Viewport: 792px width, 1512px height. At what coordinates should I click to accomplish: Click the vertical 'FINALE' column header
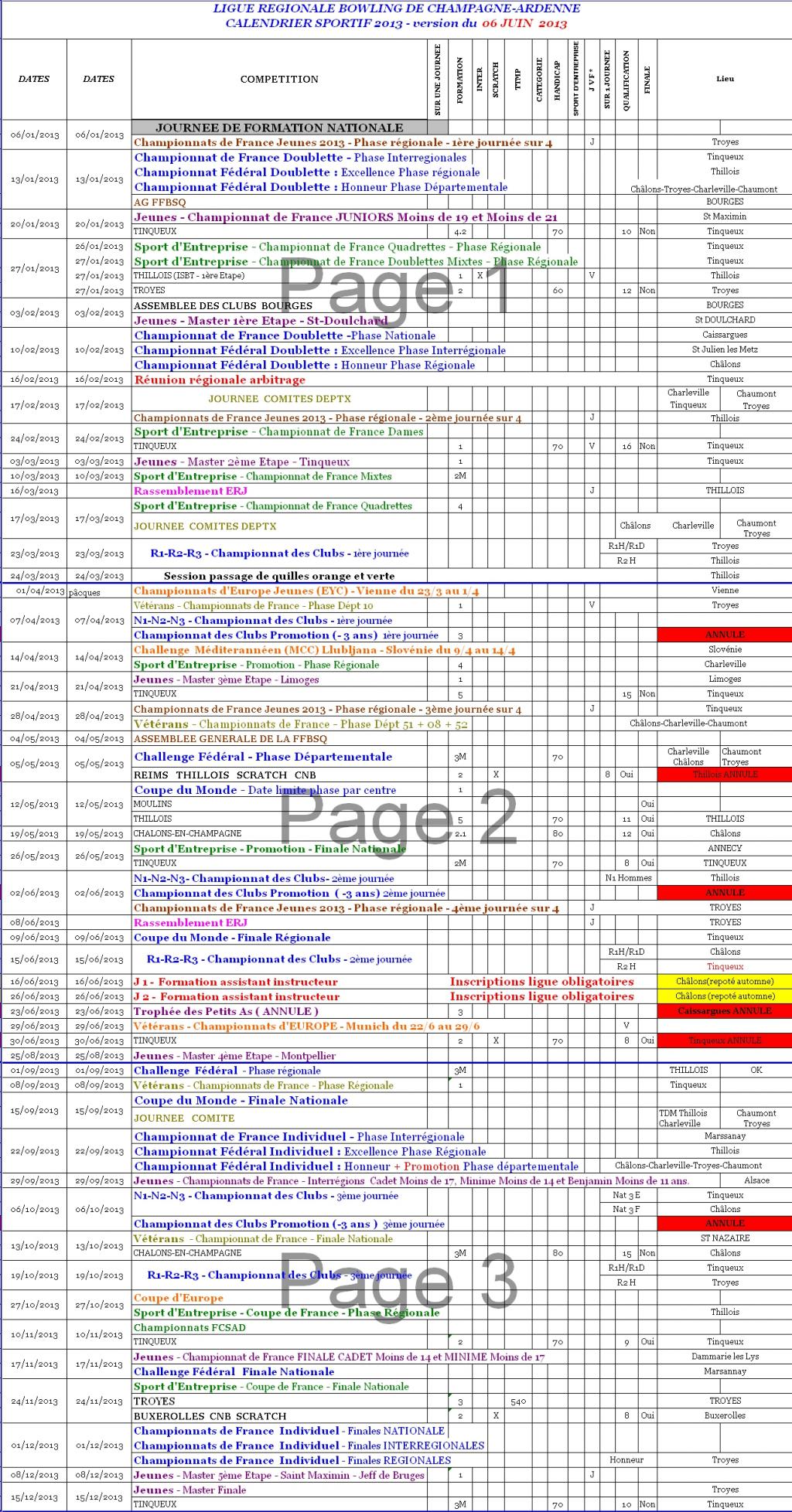(647, 80)
